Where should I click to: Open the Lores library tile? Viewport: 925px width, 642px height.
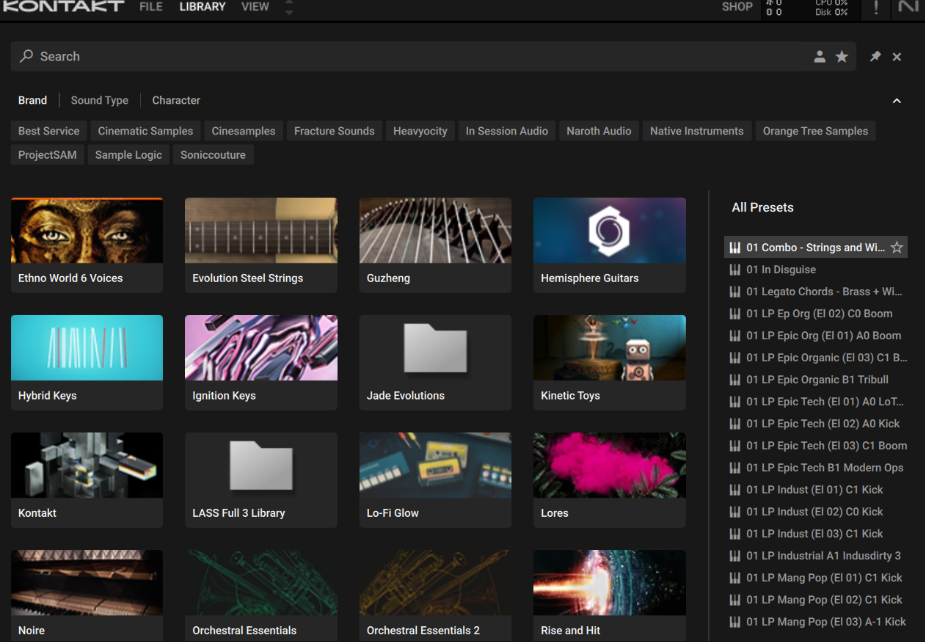[x=609, y=480]
